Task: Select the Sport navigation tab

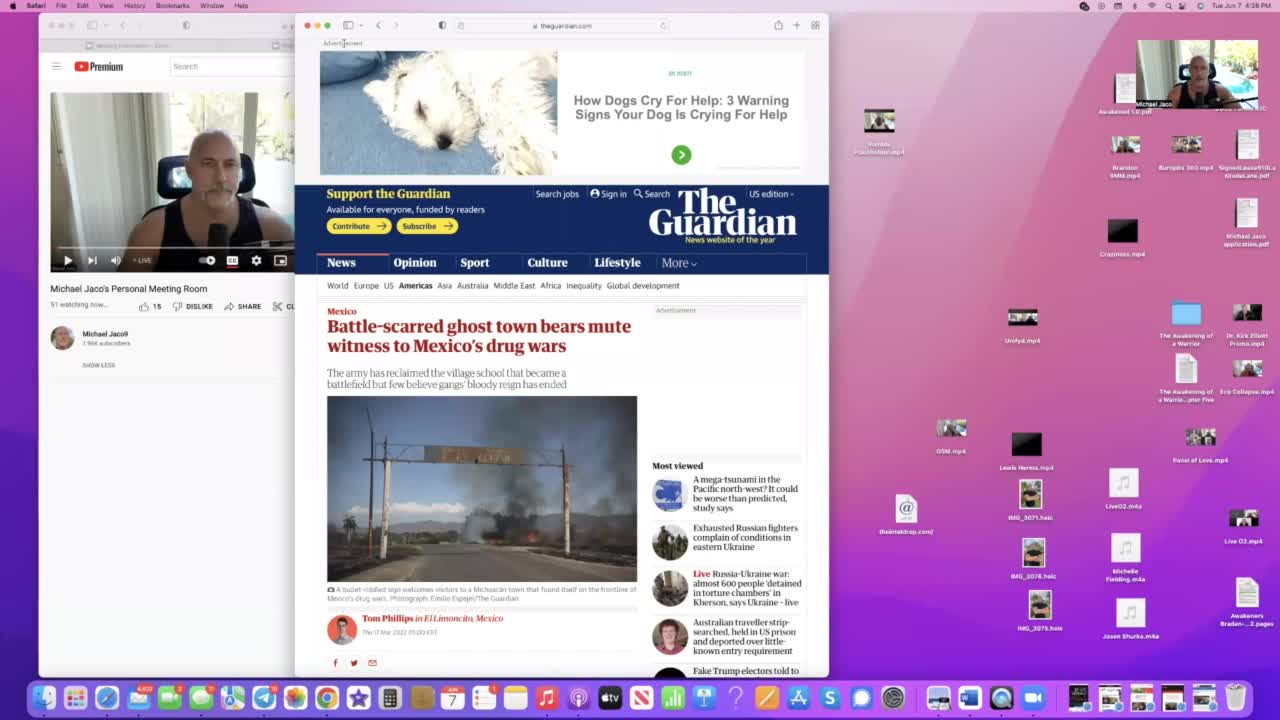Action: coord(475,263)
